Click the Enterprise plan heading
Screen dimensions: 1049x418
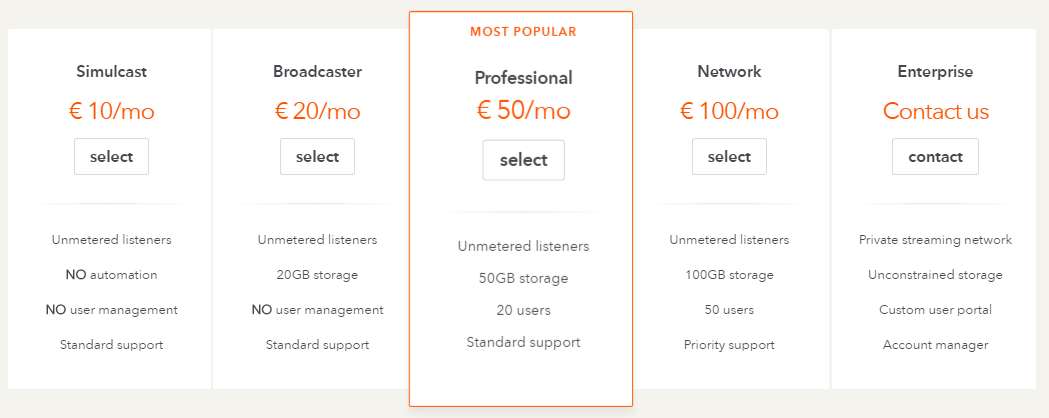click(x=935, y=72)
